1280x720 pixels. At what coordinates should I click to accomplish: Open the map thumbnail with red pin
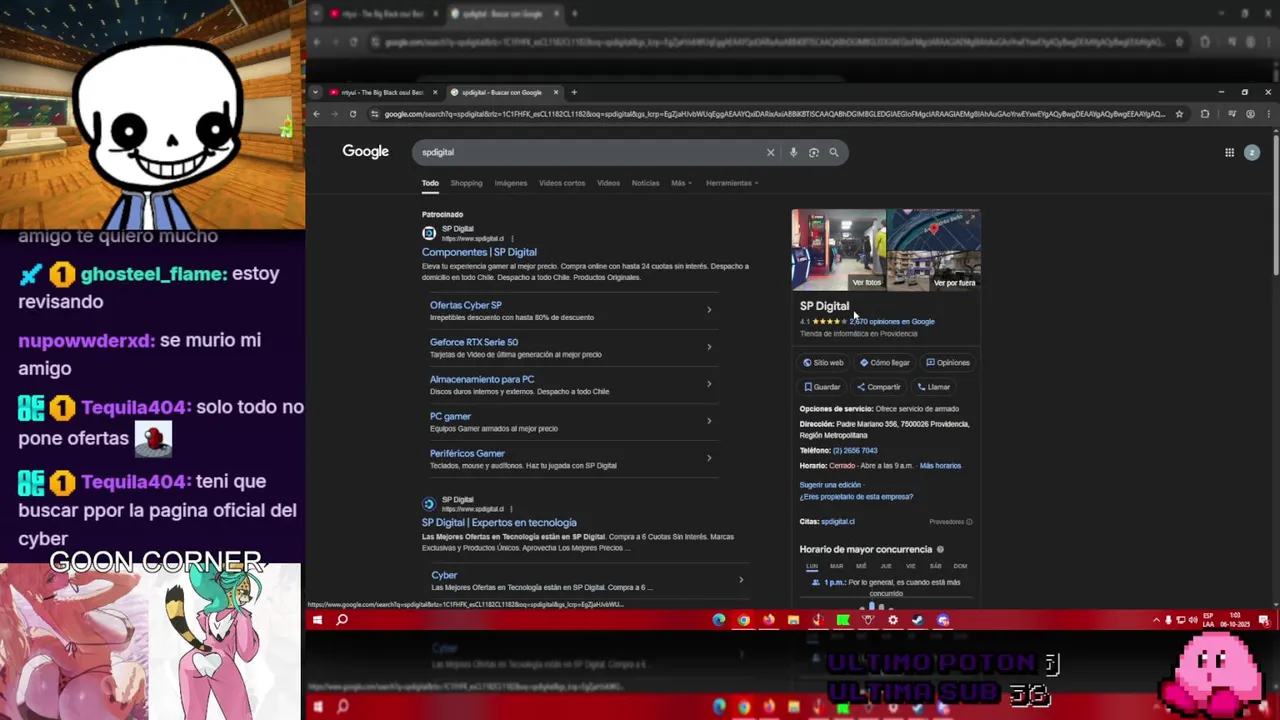point(933,228)
